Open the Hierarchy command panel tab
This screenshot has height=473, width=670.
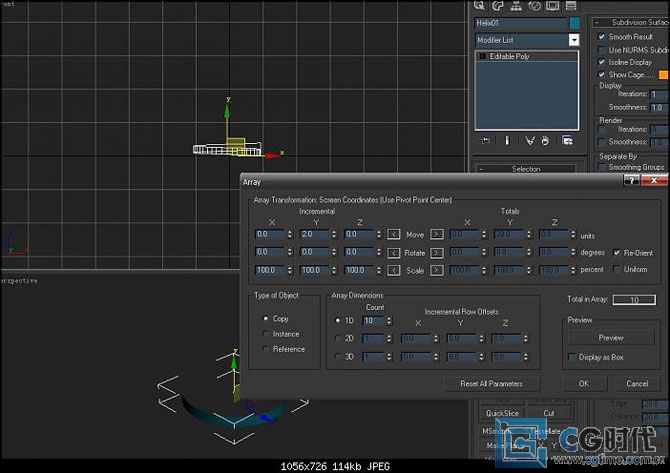click(516, 5)
